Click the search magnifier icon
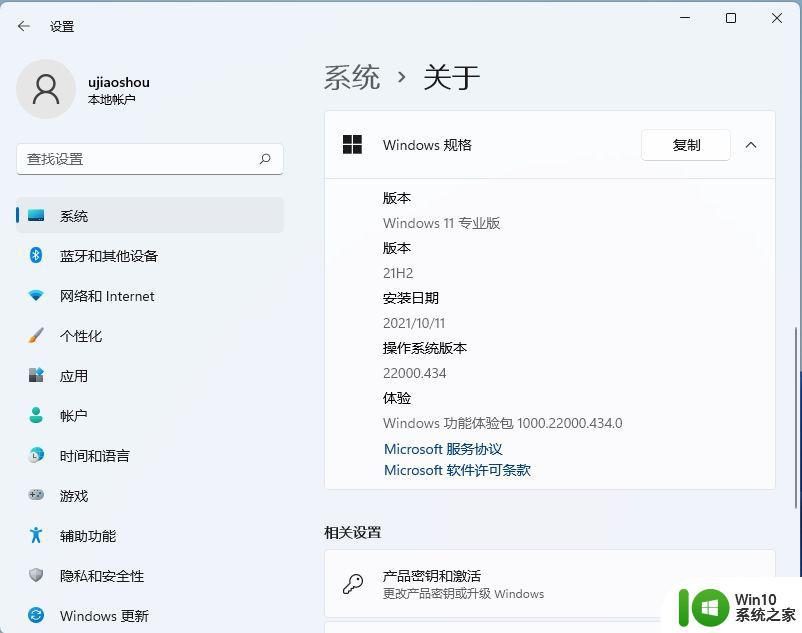802x633 pixels. 265,159
